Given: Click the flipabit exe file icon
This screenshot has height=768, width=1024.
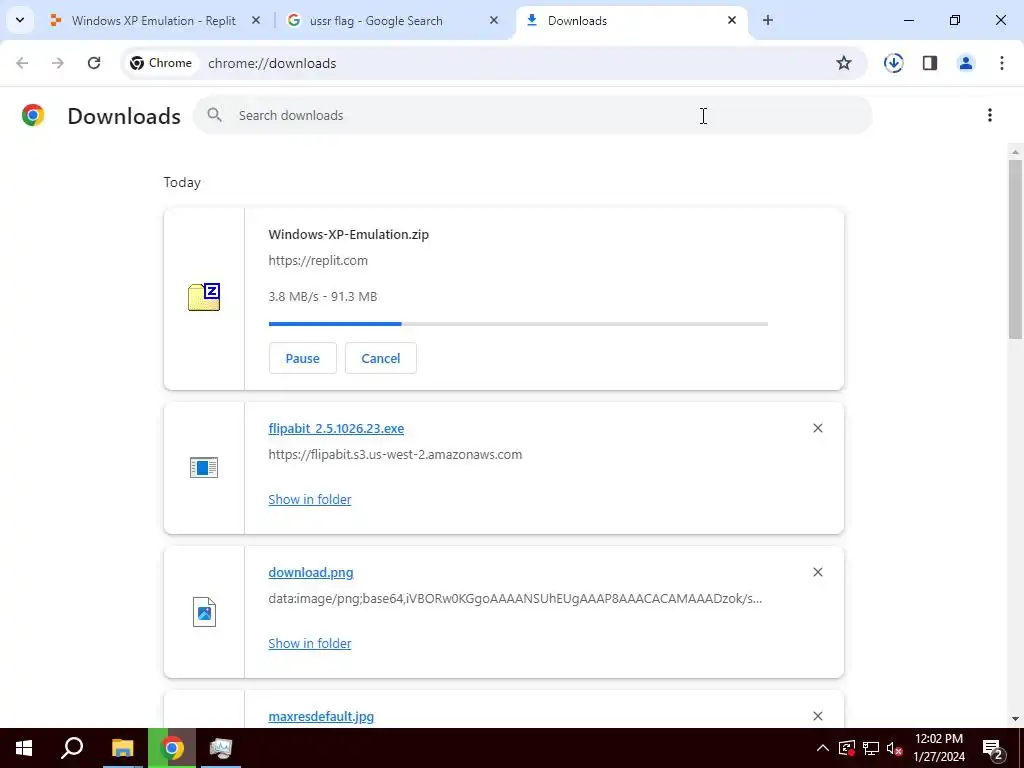Looking at the screenshot, I should click(204, 468).
